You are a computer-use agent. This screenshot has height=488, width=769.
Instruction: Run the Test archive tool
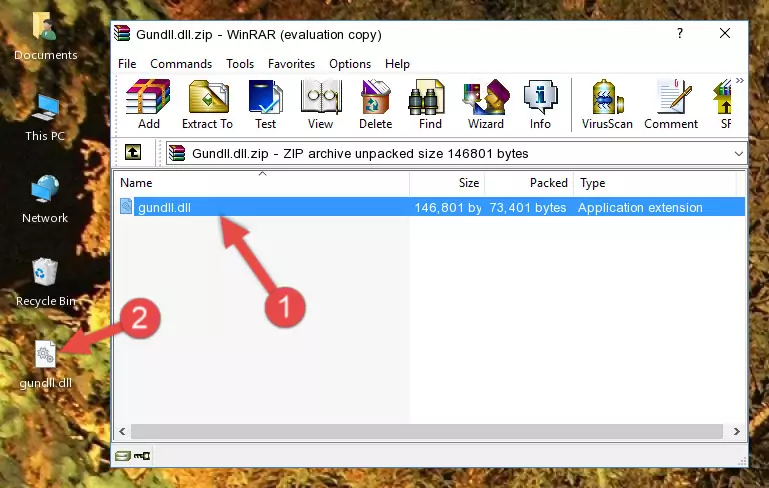265,104
